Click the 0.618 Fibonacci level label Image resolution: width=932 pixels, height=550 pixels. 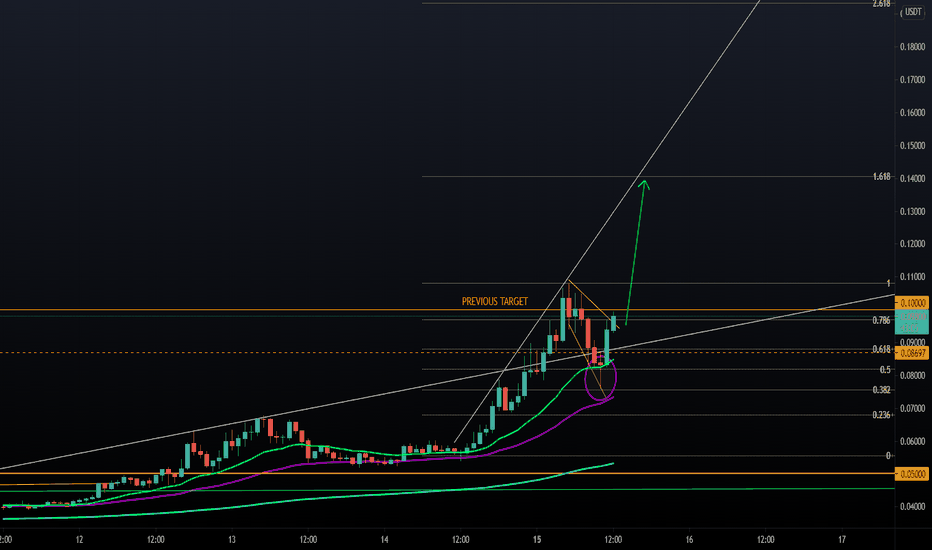pyautogui.click(x=881, y=349)
